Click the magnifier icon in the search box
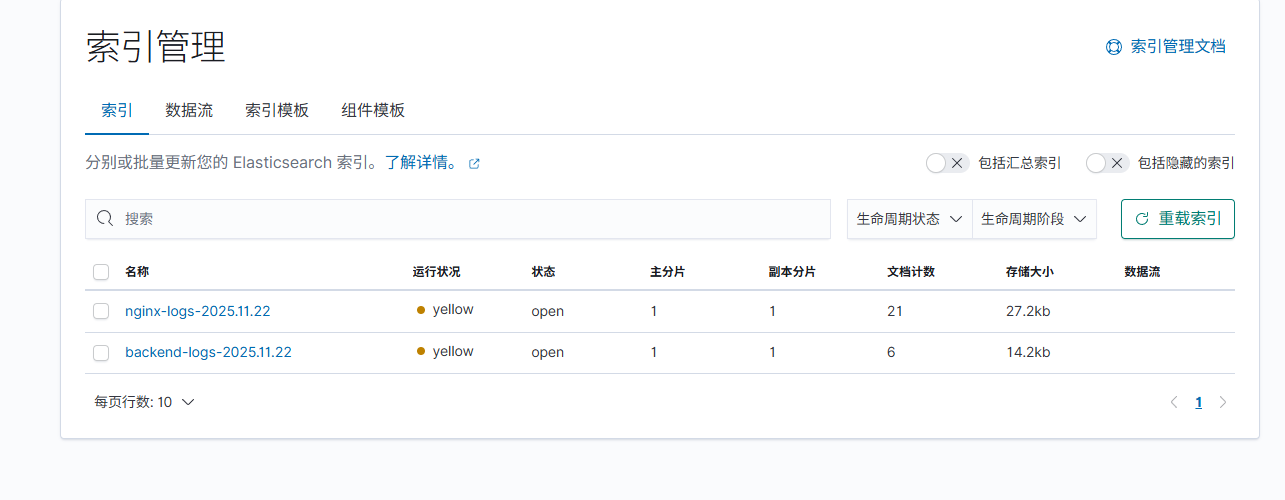The image size is (1285, 500). [105, 219]
